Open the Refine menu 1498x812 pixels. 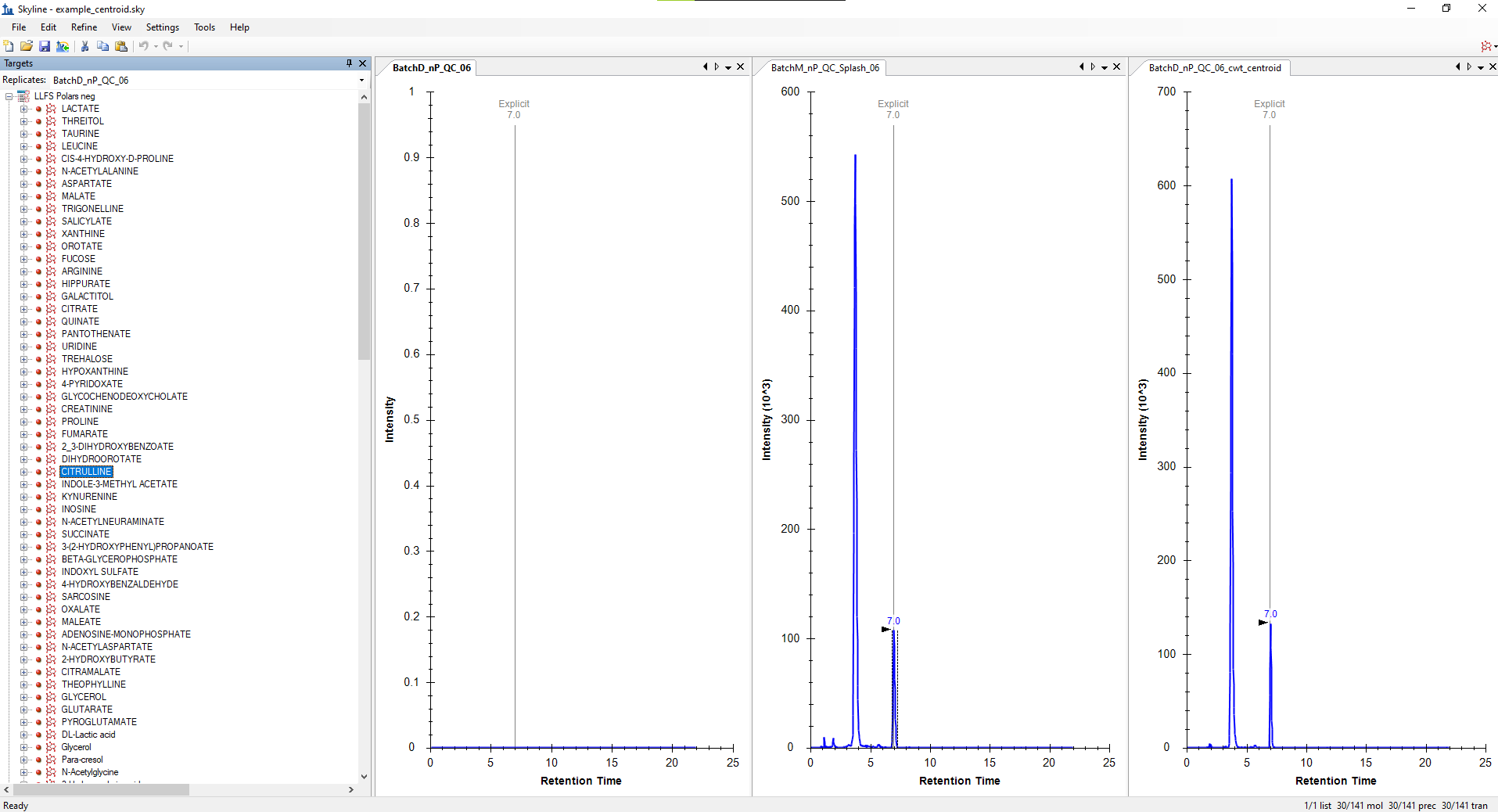(x=84, y=27)
